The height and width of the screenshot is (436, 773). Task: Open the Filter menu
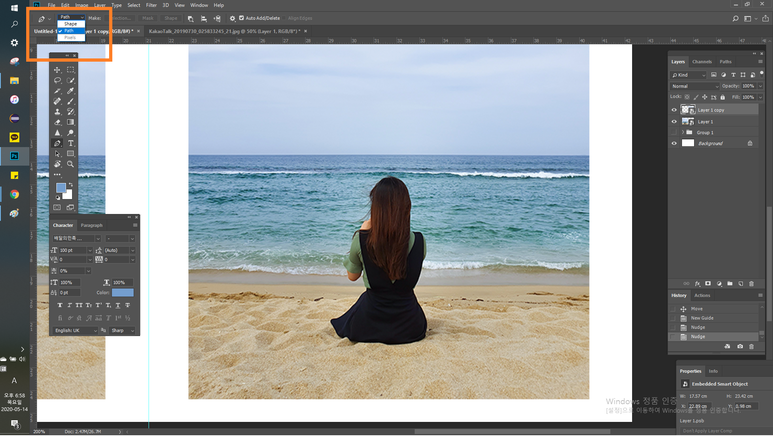[x=151, y=5]
